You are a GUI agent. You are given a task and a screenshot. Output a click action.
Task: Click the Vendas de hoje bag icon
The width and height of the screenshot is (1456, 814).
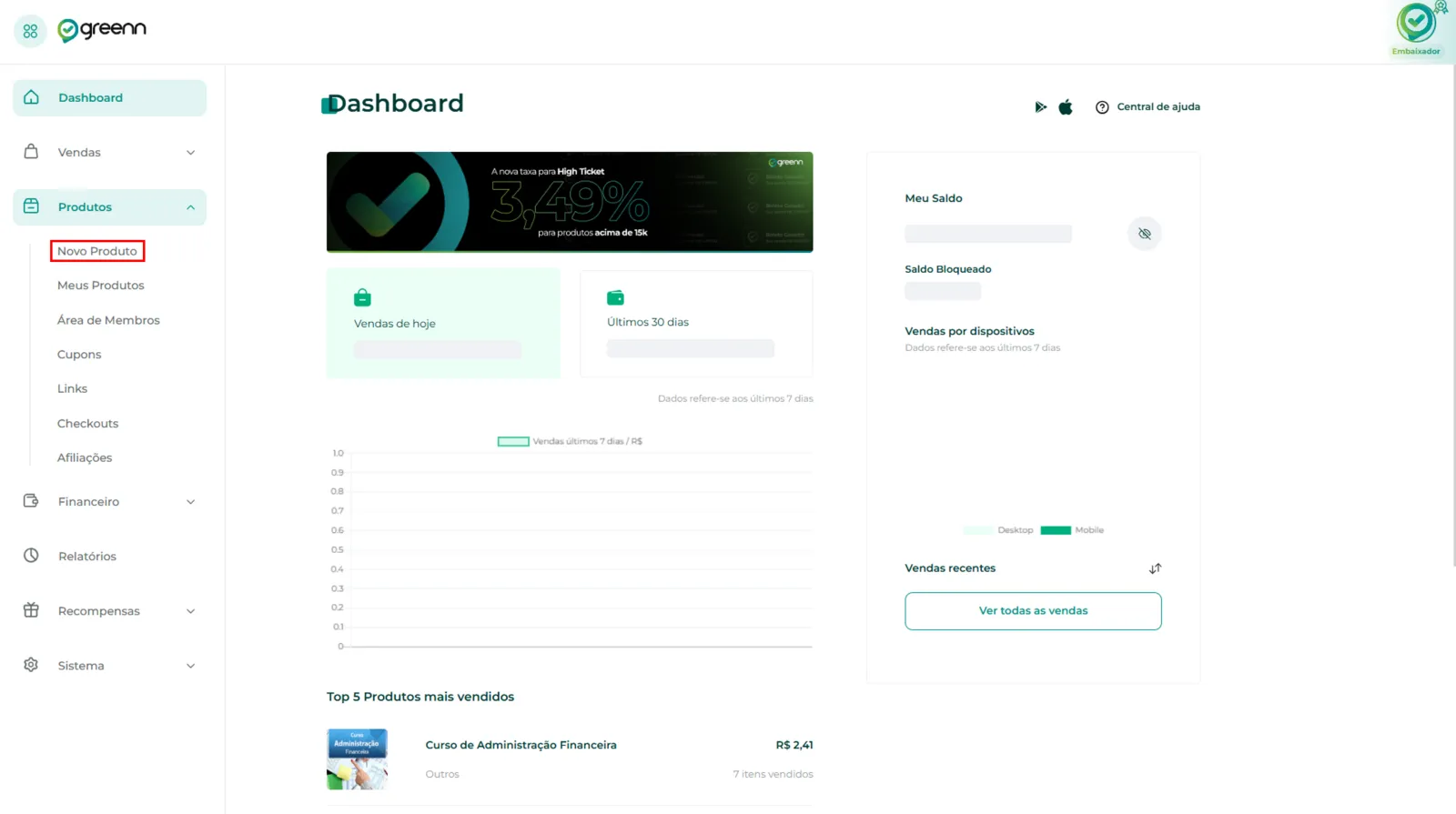(x=362, y=297)
